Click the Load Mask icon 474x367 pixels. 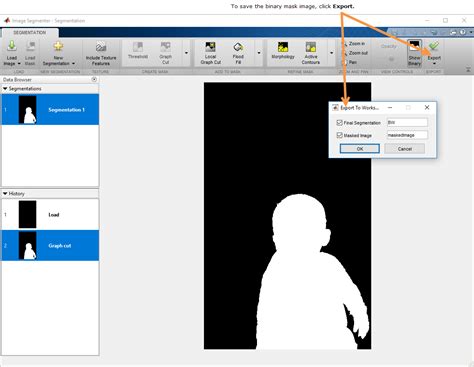pos(30,46)
